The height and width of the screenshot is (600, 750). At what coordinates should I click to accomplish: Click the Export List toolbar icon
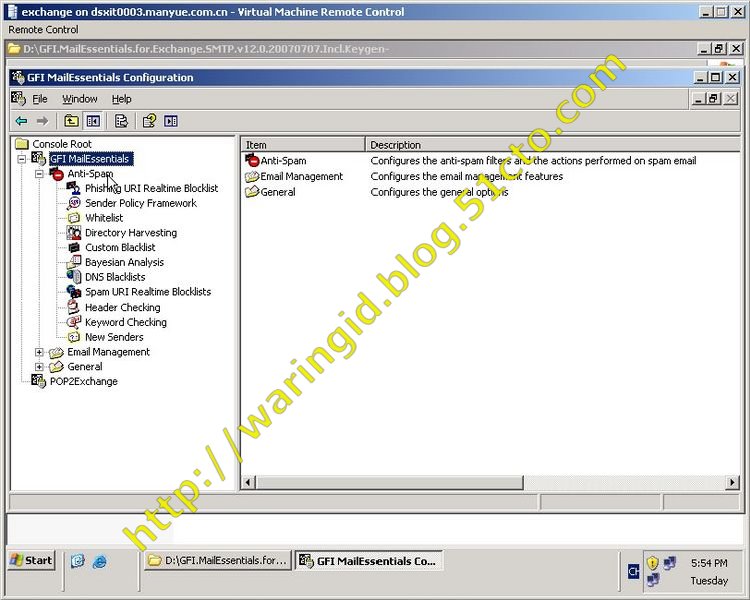click(121, 121)
